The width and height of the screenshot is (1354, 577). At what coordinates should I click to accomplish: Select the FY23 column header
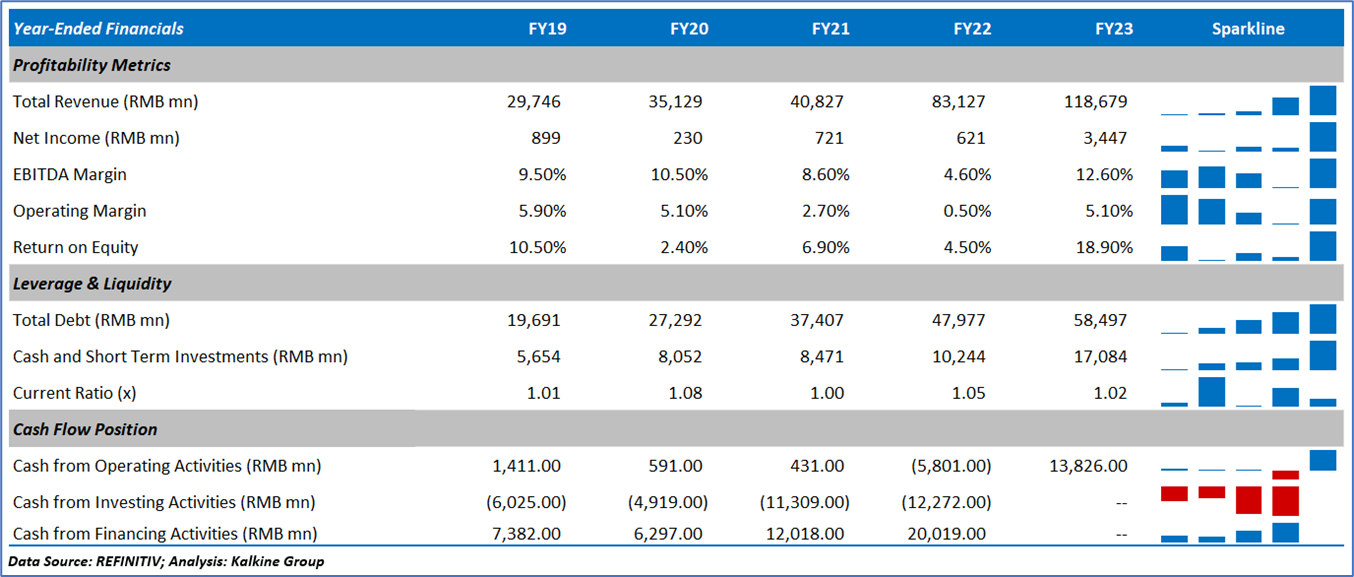click(1114, 29)
